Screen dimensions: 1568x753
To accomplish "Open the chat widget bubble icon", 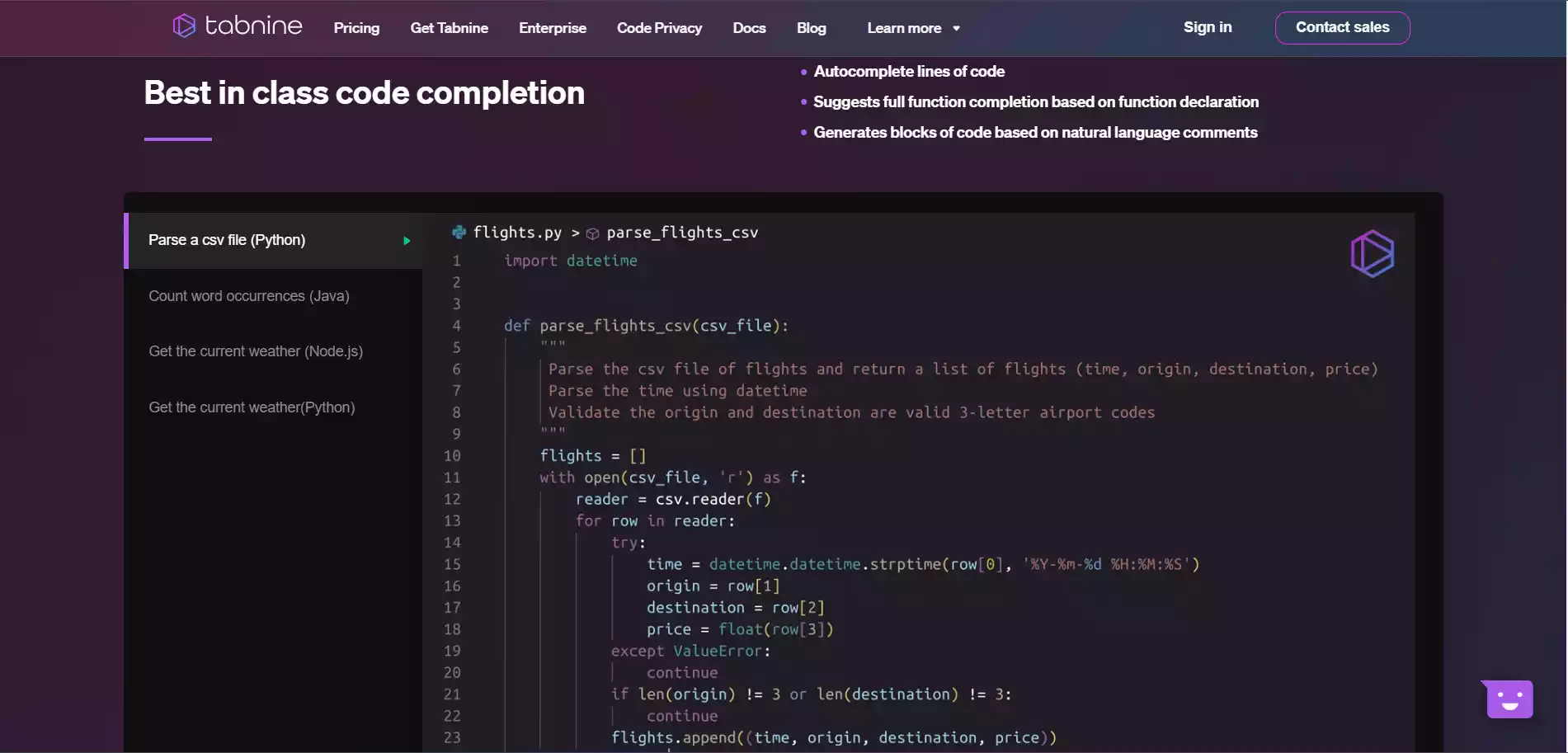I will 1509,699.
